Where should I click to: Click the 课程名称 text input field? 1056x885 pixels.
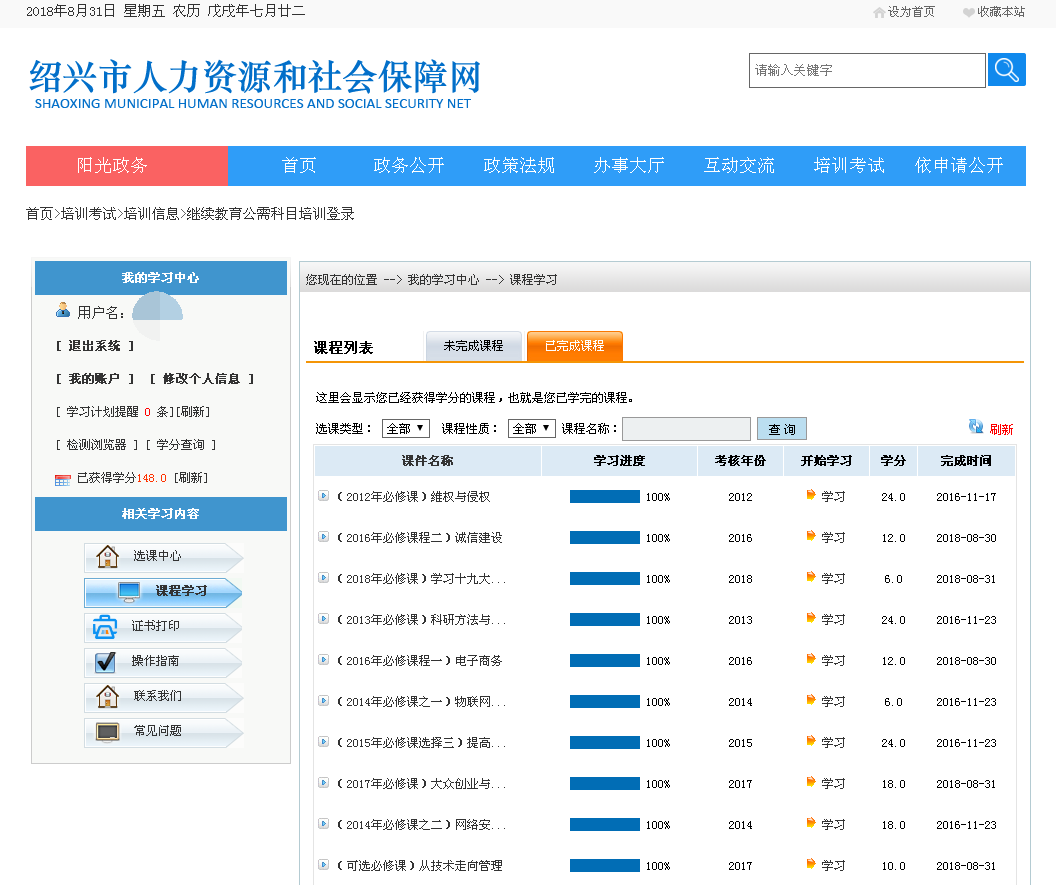click(x=686, y=429)
